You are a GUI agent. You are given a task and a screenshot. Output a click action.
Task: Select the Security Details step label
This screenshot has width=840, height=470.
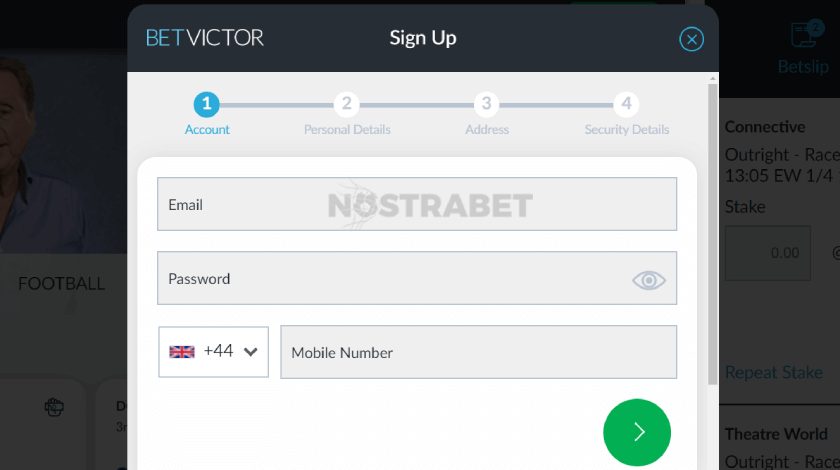tap(627, 130)
